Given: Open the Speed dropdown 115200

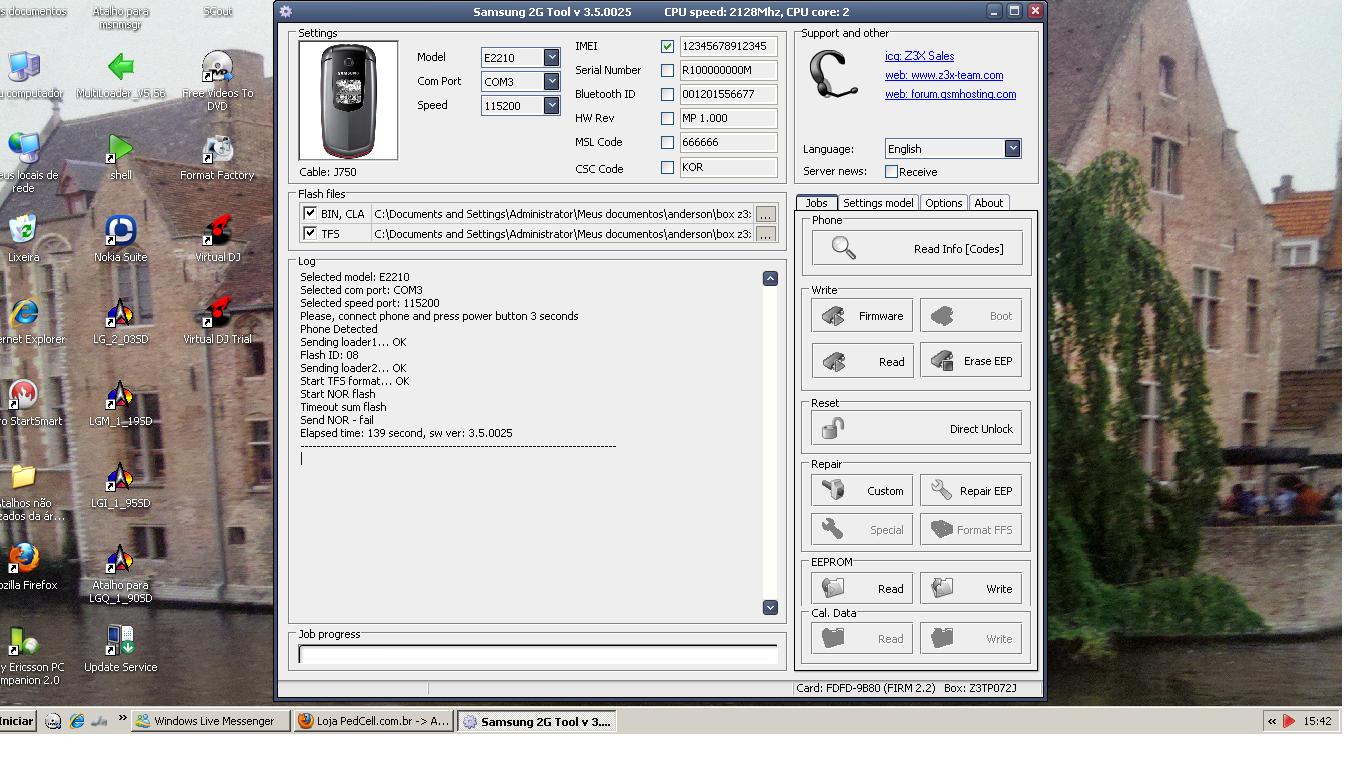Looking at the screenshot, I should pos(551,106).
